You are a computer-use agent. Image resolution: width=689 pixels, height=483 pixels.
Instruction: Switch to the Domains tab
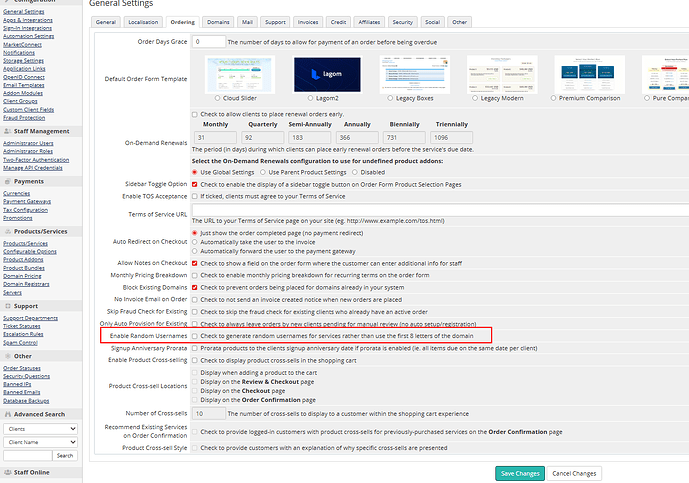[x=217, y=21]
